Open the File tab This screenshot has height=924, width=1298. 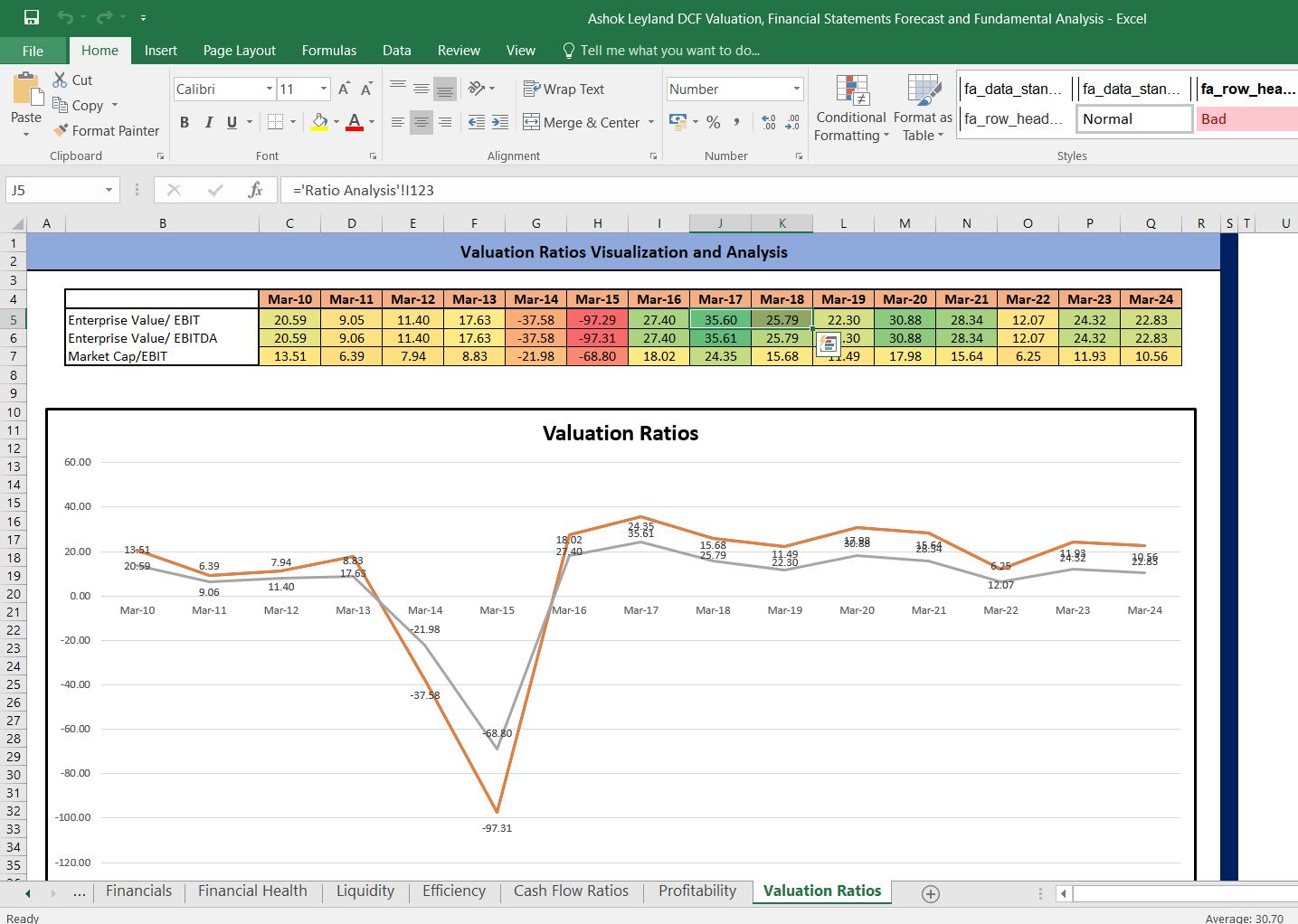[33, 51]
